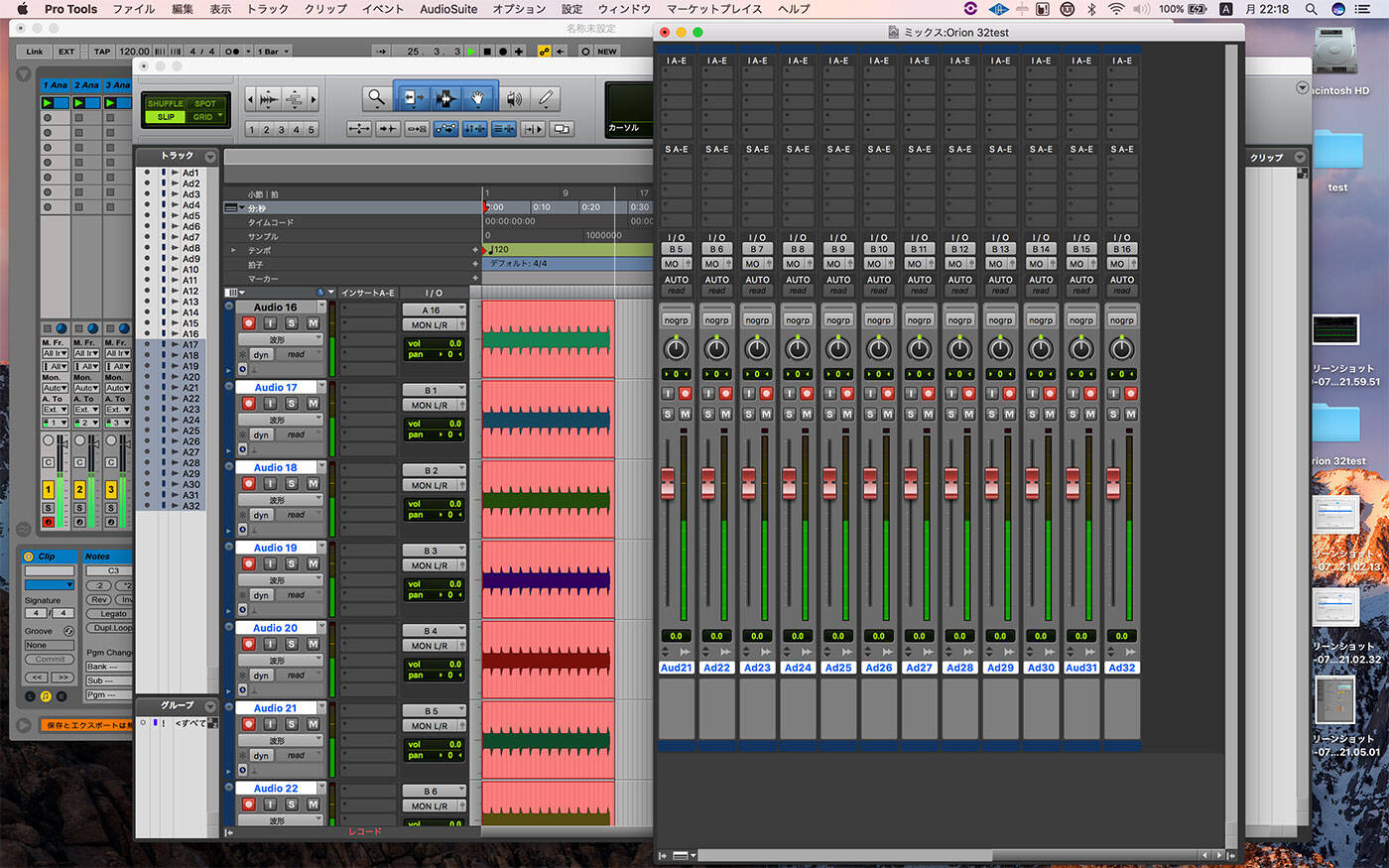Toggle Tab to Transients icon
The image size is (1389, 868).
pos(388,129)
